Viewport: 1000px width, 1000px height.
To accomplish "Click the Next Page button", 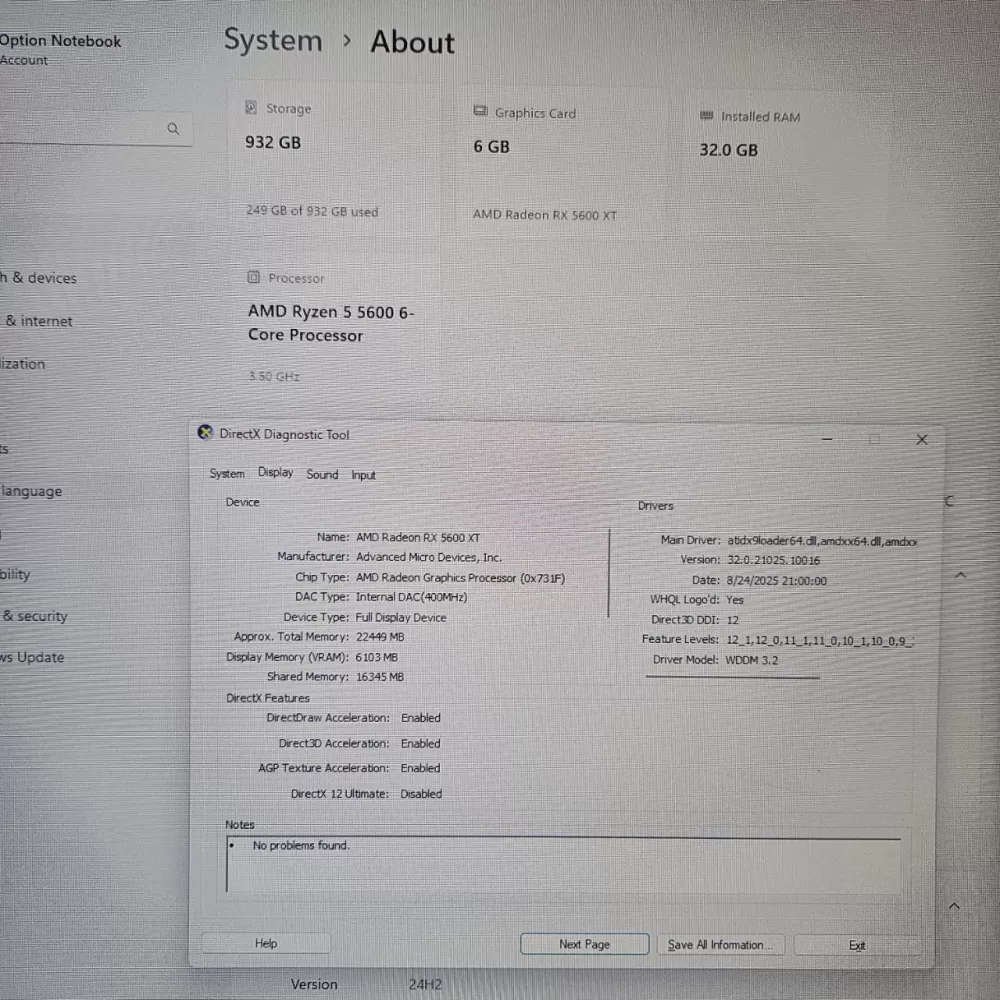I will pos(585,944).
